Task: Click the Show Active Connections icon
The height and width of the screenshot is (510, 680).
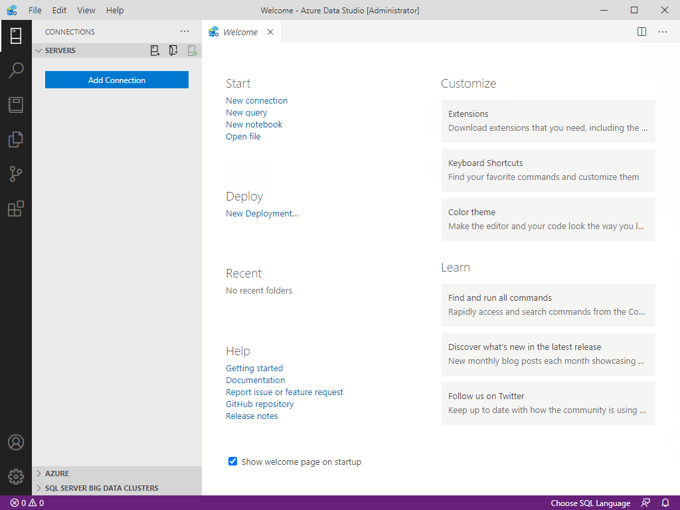Action: coord(192,51)
